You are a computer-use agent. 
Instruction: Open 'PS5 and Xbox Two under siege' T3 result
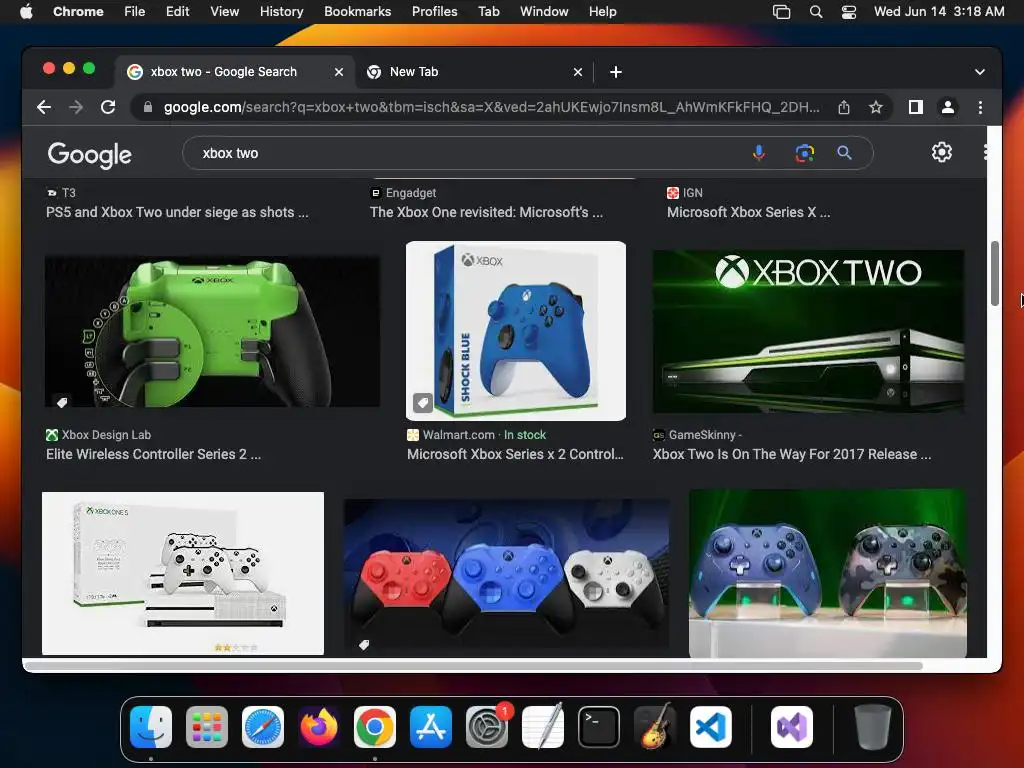point(177,212)
